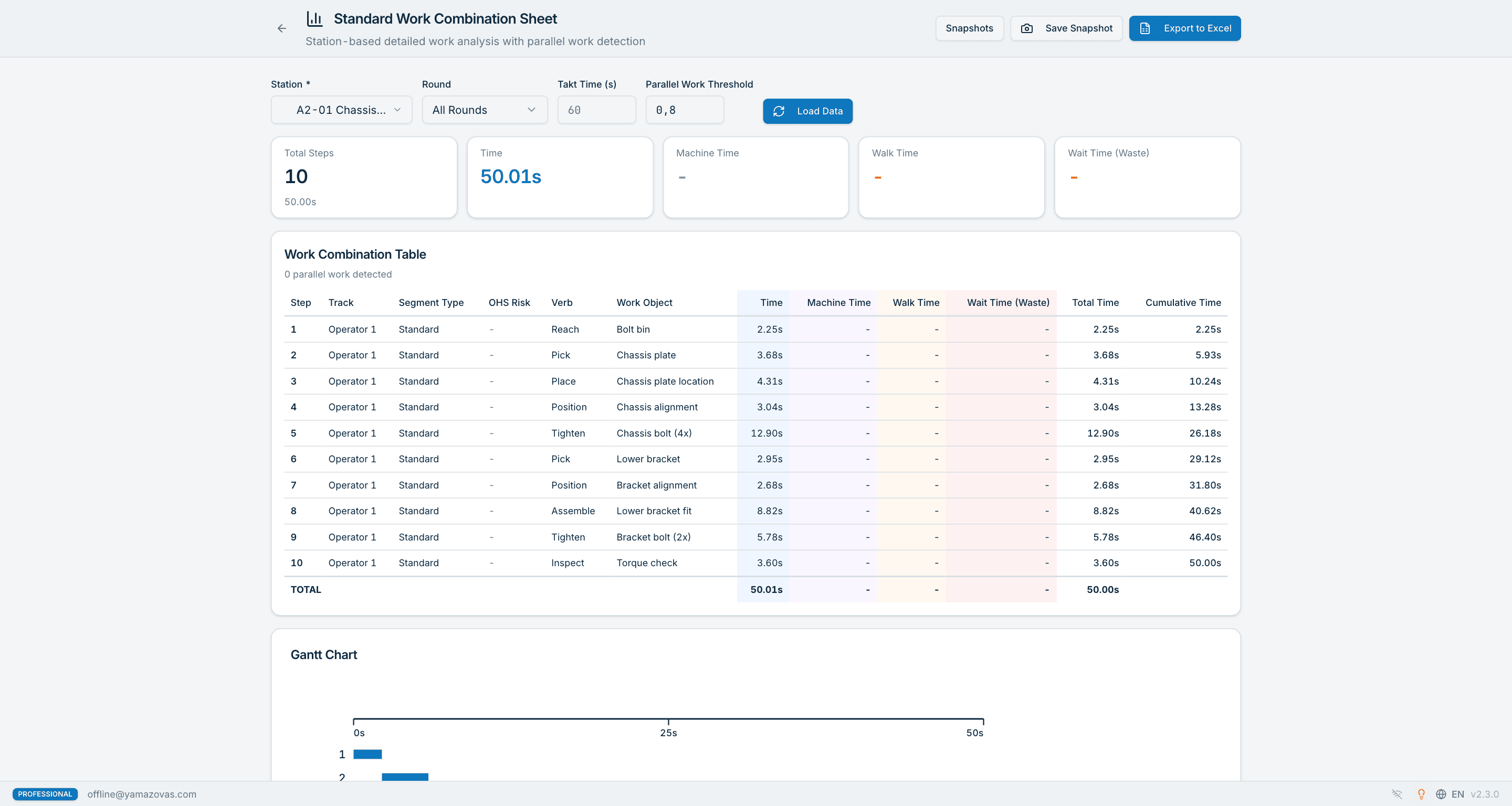Focus the Takt Time input field
The height and width of the screenshot is (806, 1512).
click(x=596, y=110)
